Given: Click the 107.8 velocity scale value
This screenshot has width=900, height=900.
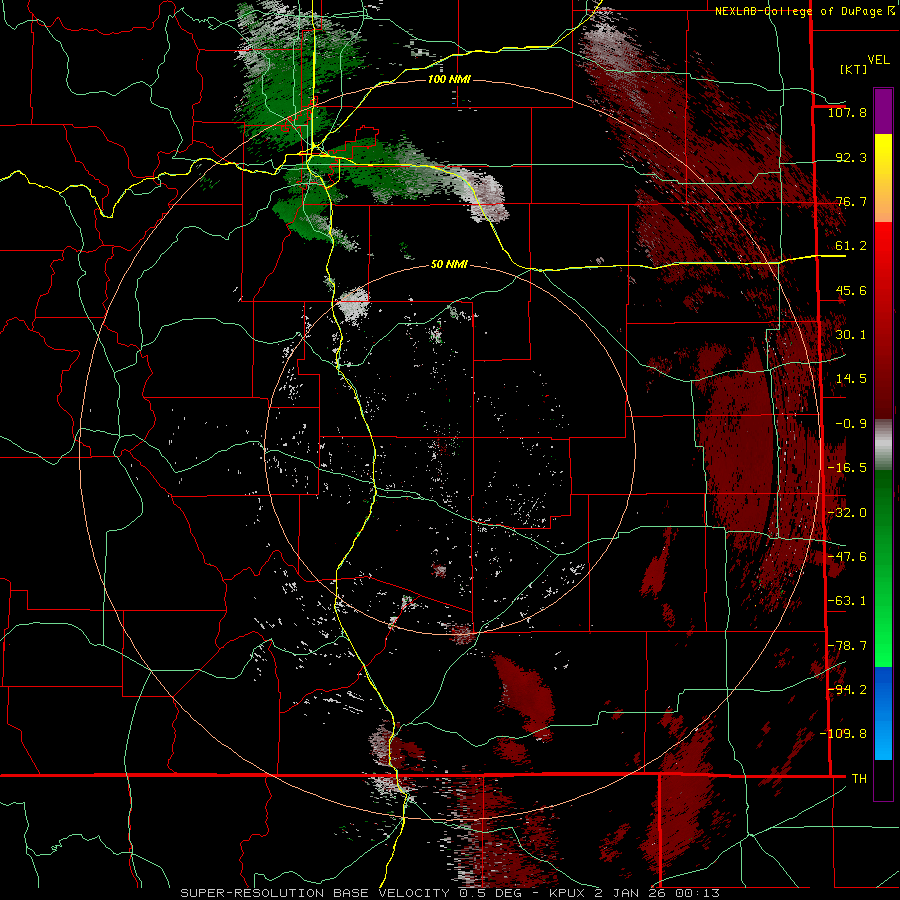Looking at the screenshot, I should click(x=847, y=112).
